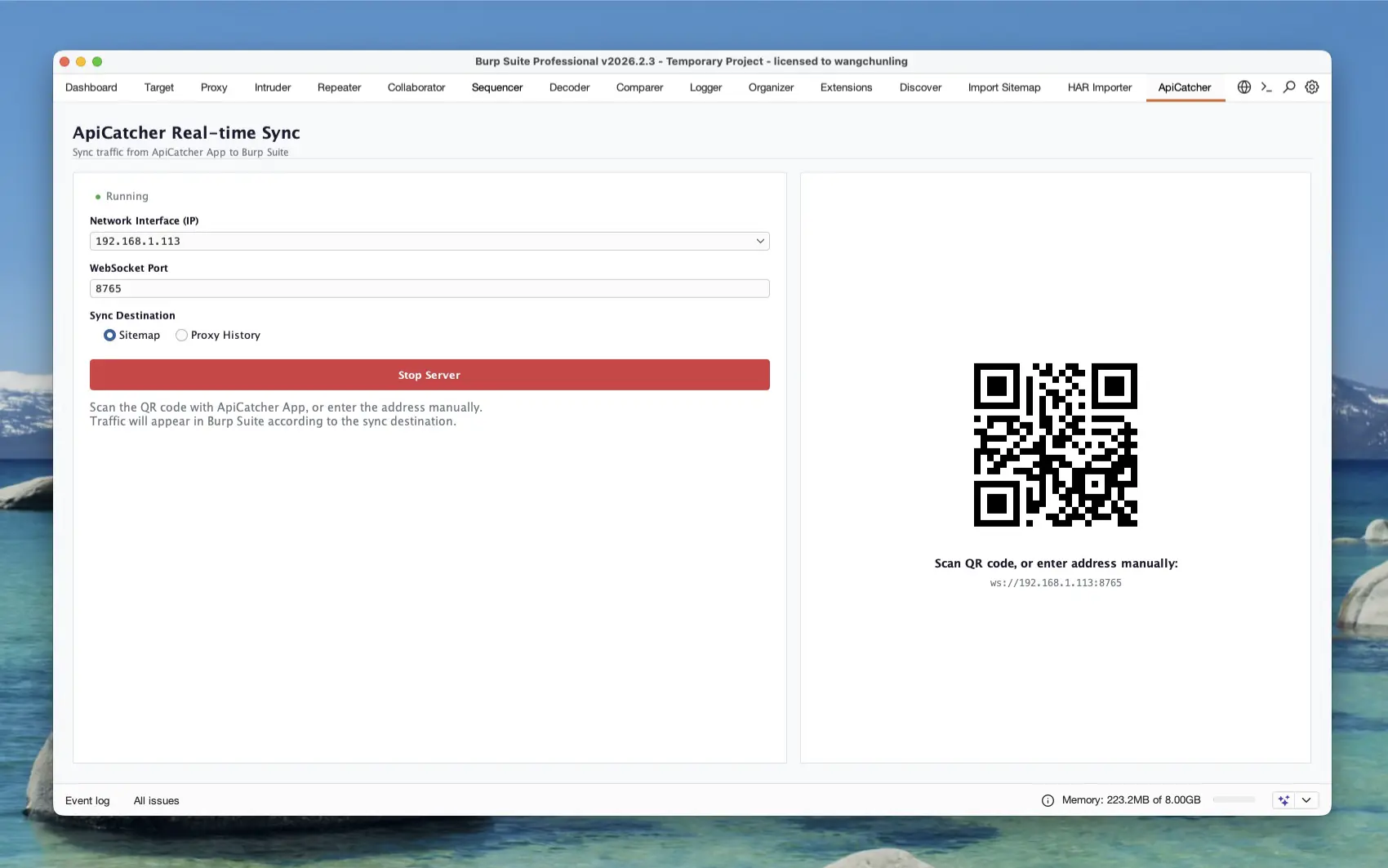
Task: Open All issues in status bar
Action: [x=157, y=801]
